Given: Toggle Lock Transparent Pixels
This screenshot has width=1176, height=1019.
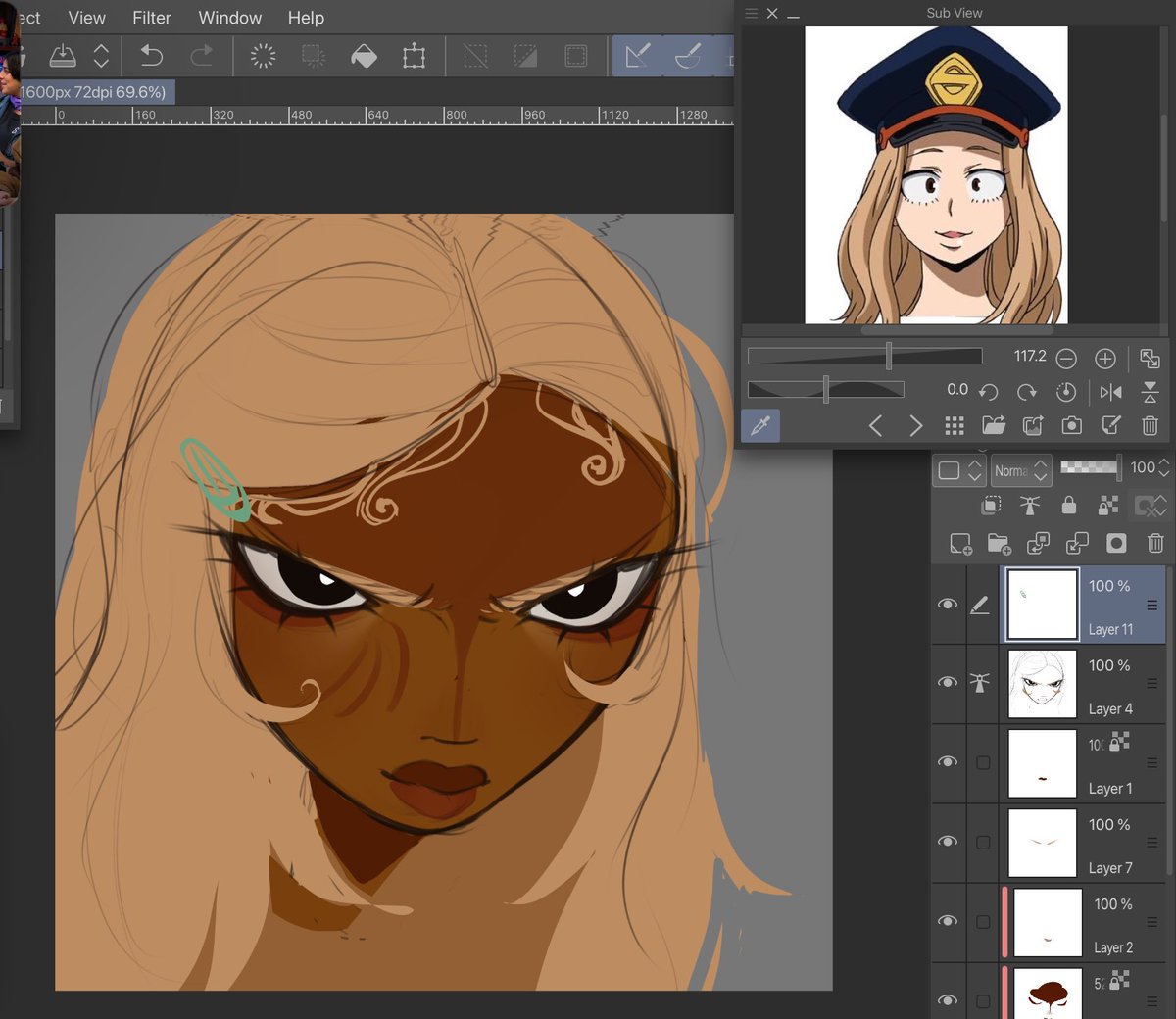Looking at the screenshot, I should click(1108, 505).
